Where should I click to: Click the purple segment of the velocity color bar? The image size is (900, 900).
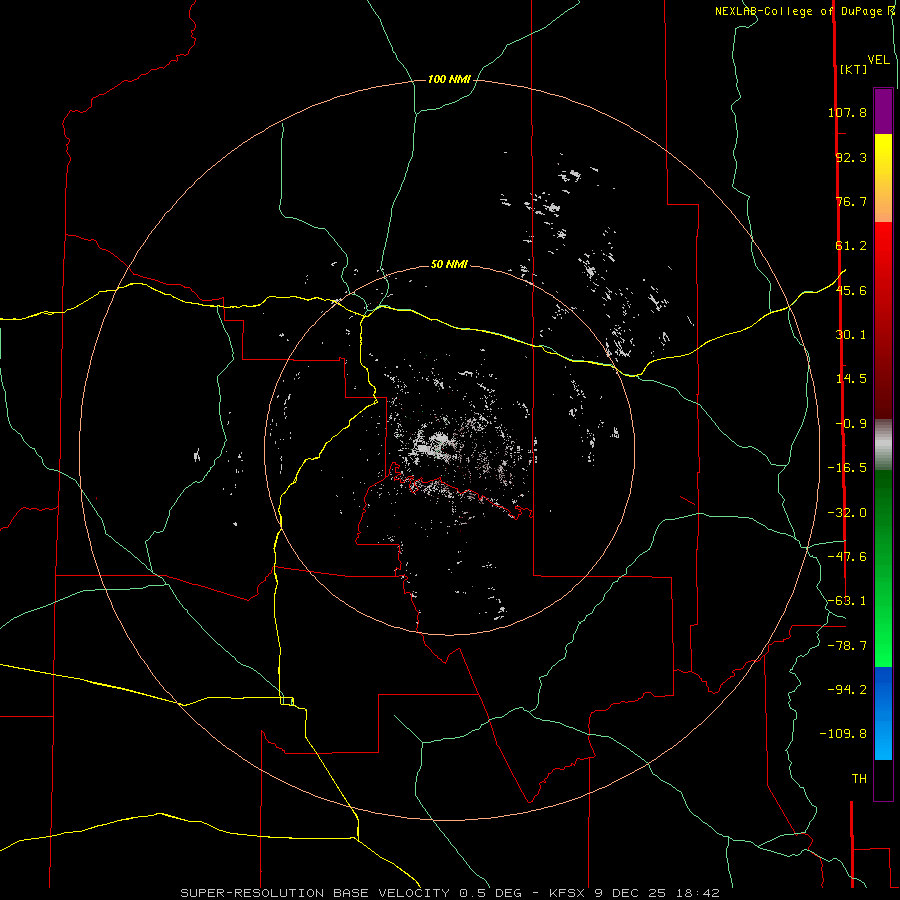tap(883, 111)
